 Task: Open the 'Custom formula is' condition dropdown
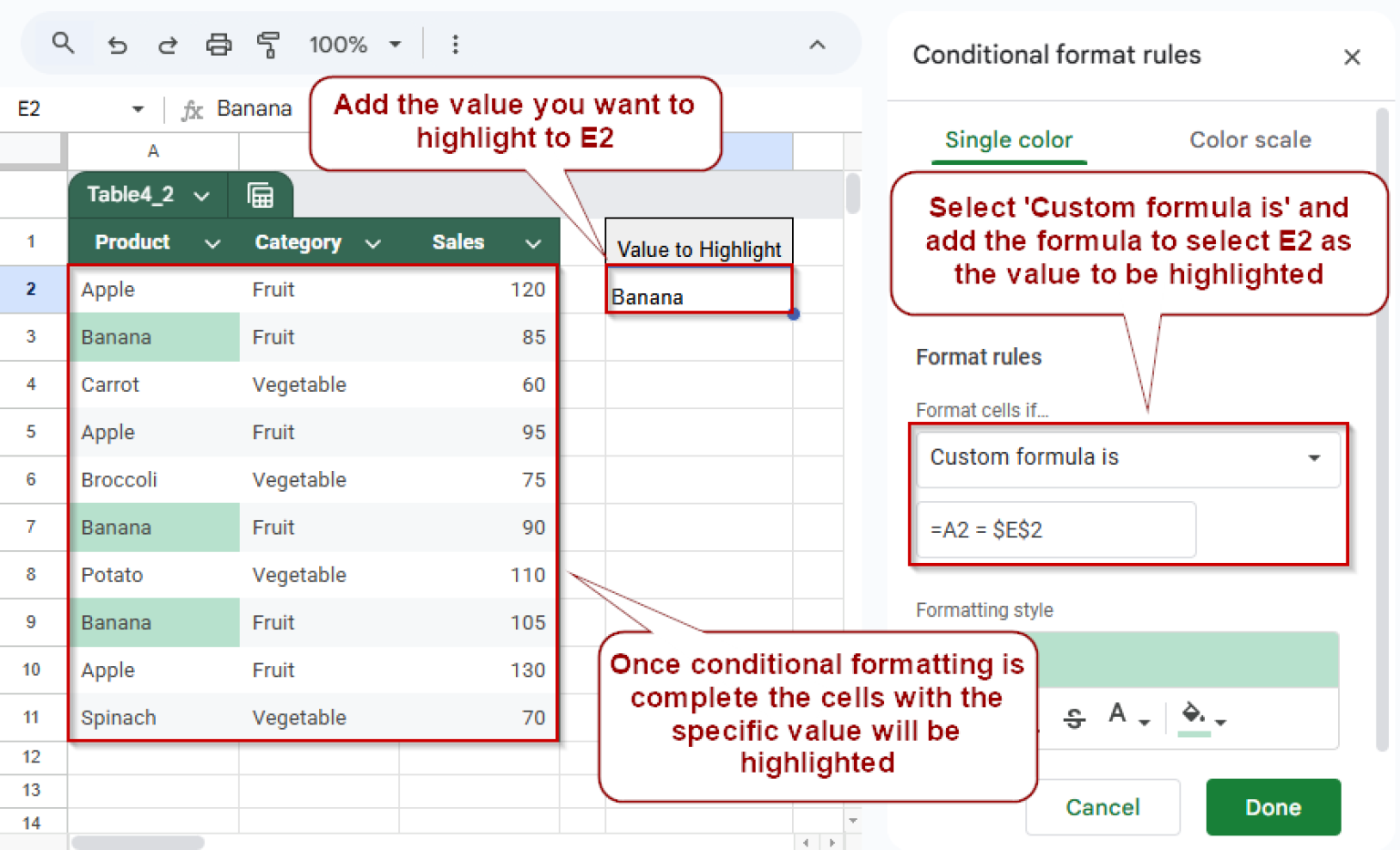click(1128, 458)
